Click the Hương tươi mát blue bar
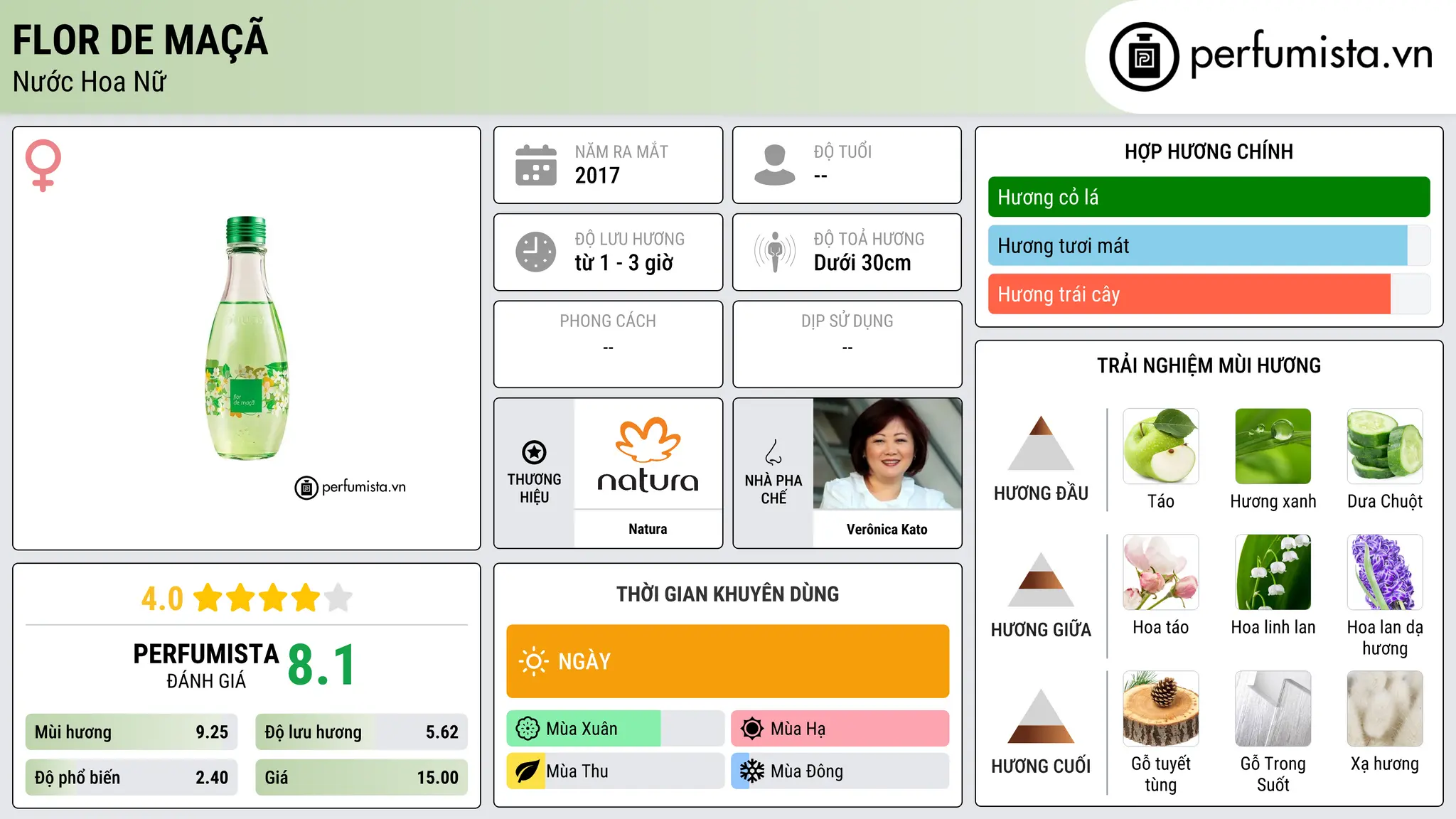 [x=1209, y=246]
